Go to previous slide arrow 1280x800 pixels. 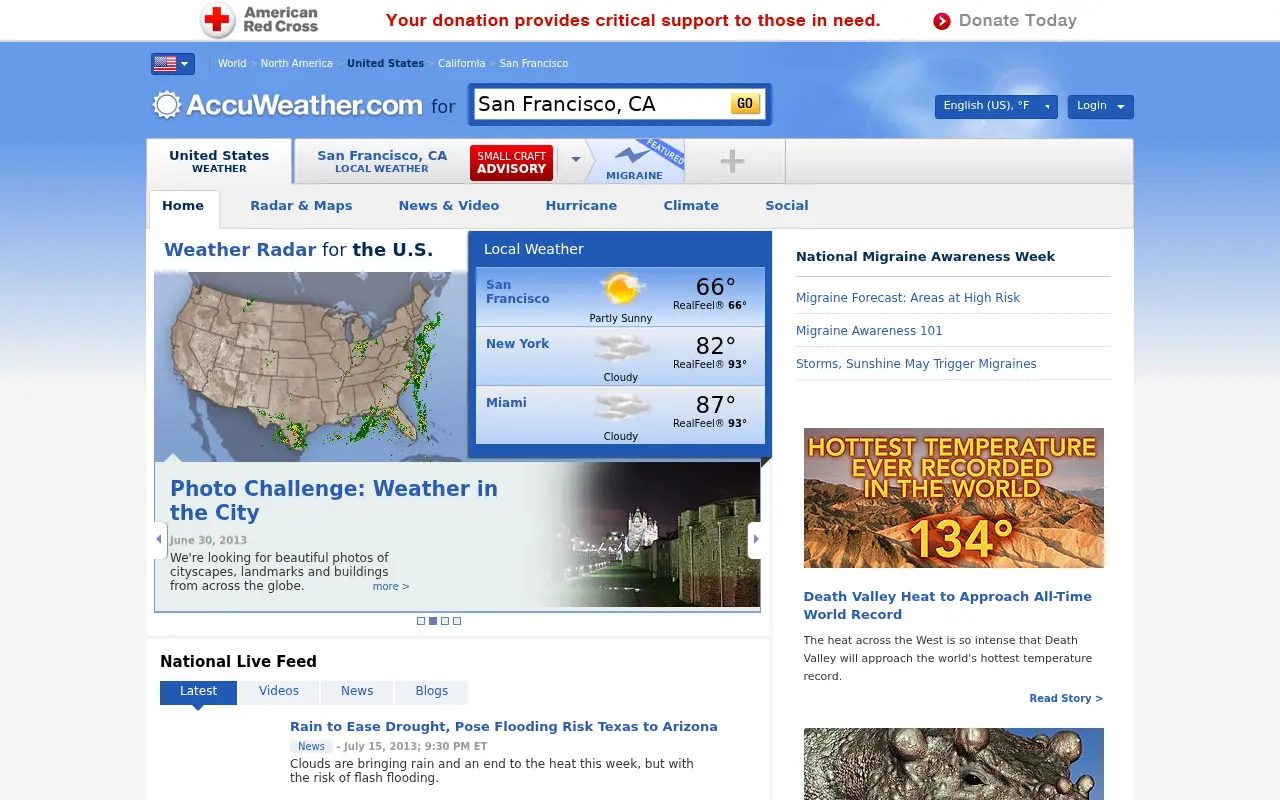(x=159, y=540)
